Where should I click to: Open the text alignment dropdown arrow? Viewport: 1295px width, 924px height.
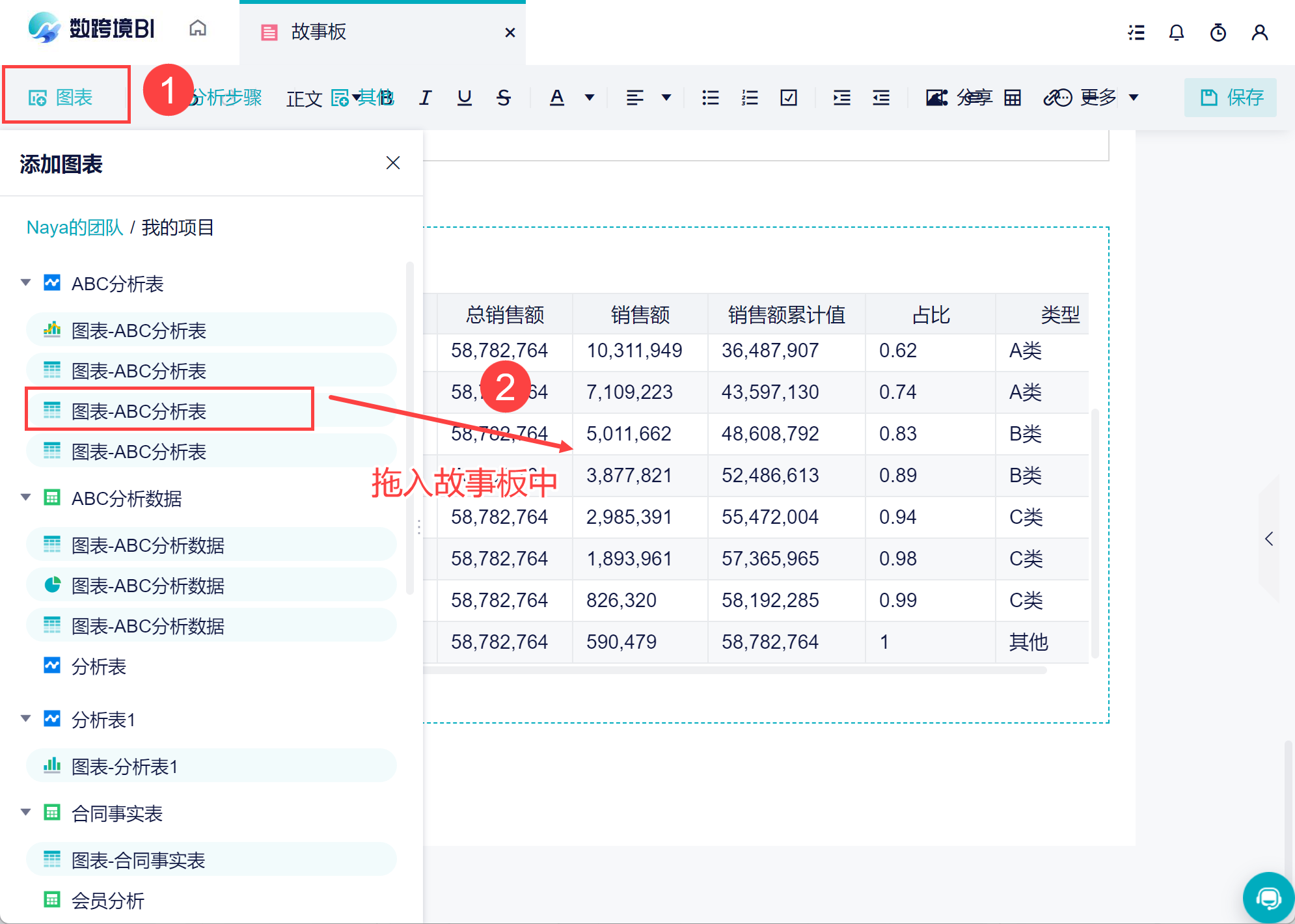tap(666, 98)
